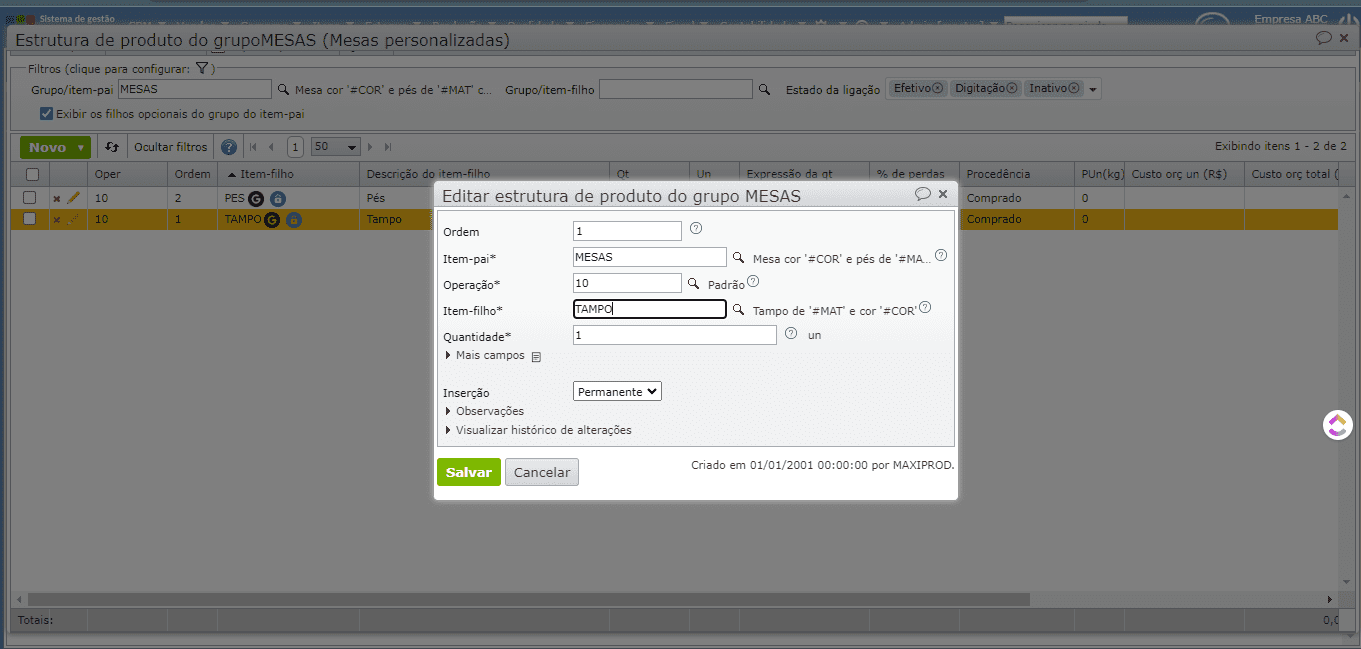1361x649 pixels.
Task: Click the Grupo/item-pai filter input
Action: 195,89
